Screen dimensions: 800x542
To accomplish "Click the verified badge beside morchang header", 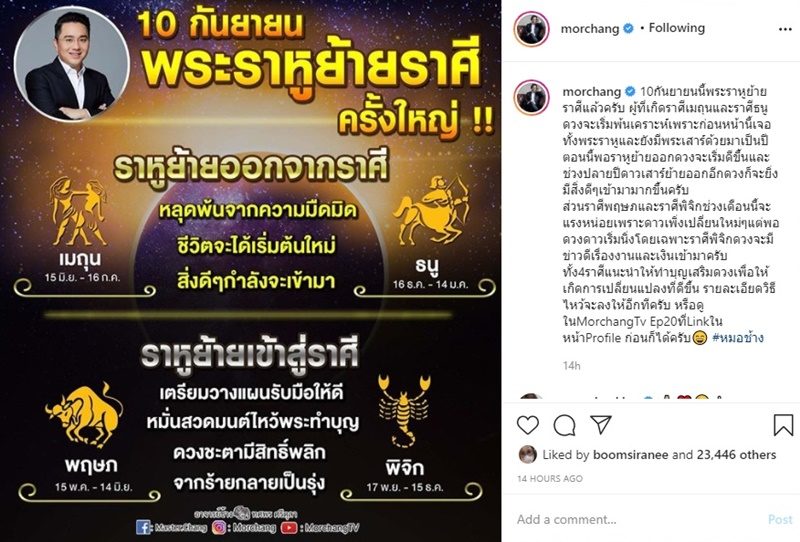I will pos(628,29).
